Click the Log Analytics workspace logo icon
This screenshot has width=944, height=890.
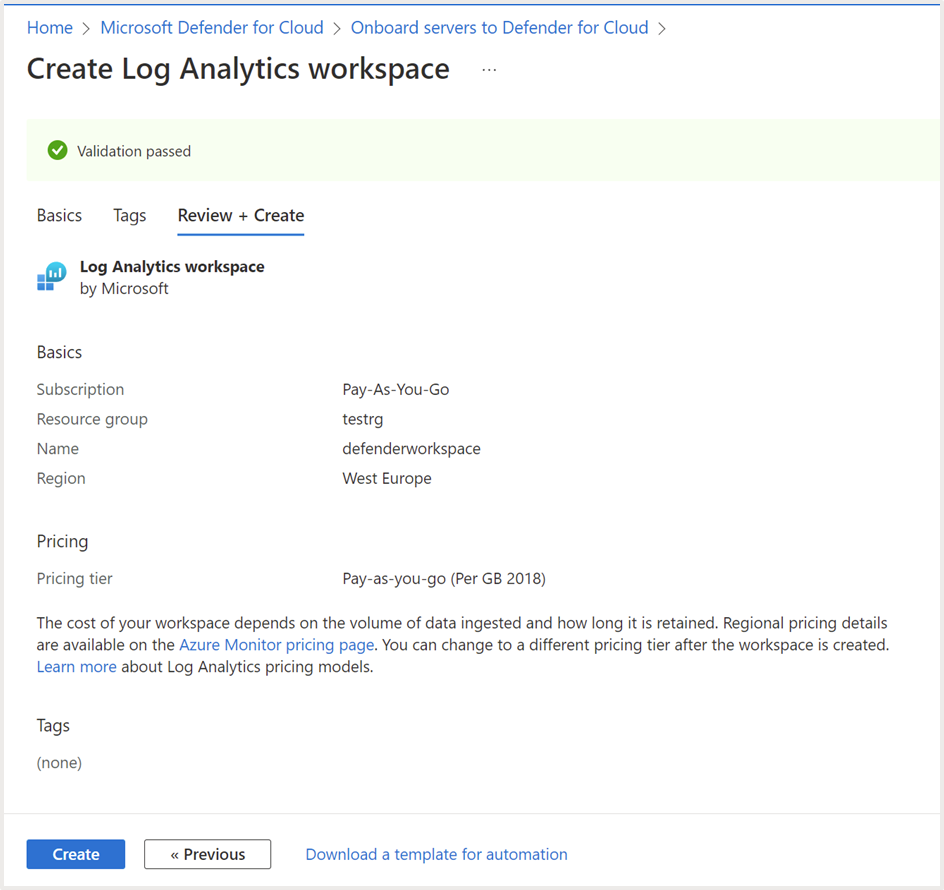click(51, 277)
